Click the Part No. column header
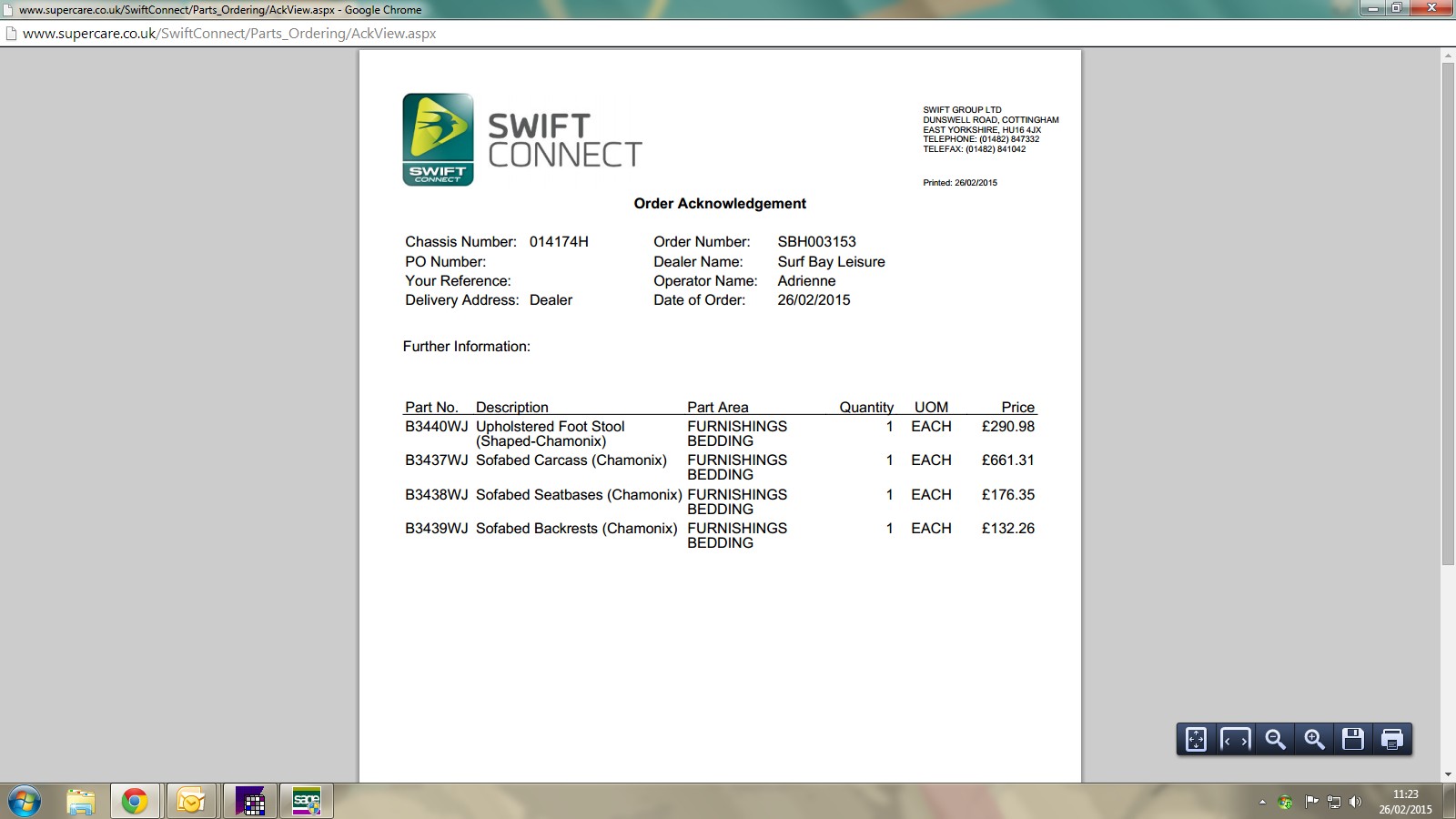The width and height of the screenshot is (1456, 819). [x=431, y=408]
